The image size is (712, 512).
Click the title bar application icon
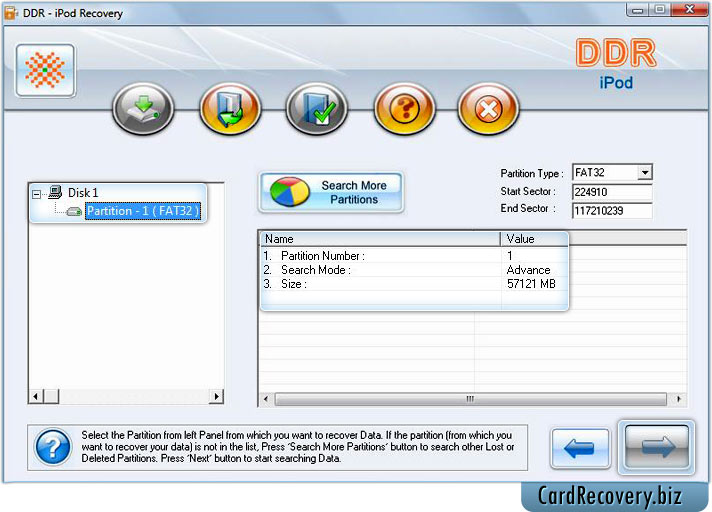tap(11, 13)
